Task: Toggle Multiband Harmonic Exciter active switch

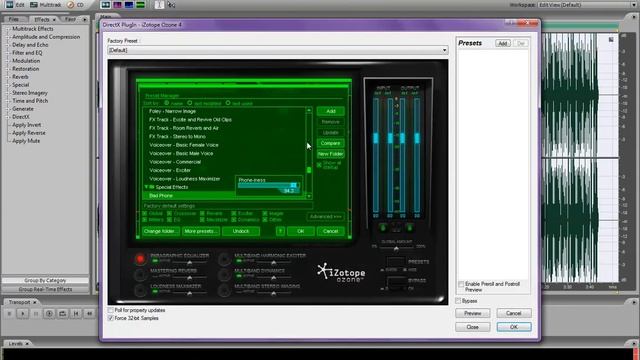Action: pyautogui.click(x=239, y=260)
